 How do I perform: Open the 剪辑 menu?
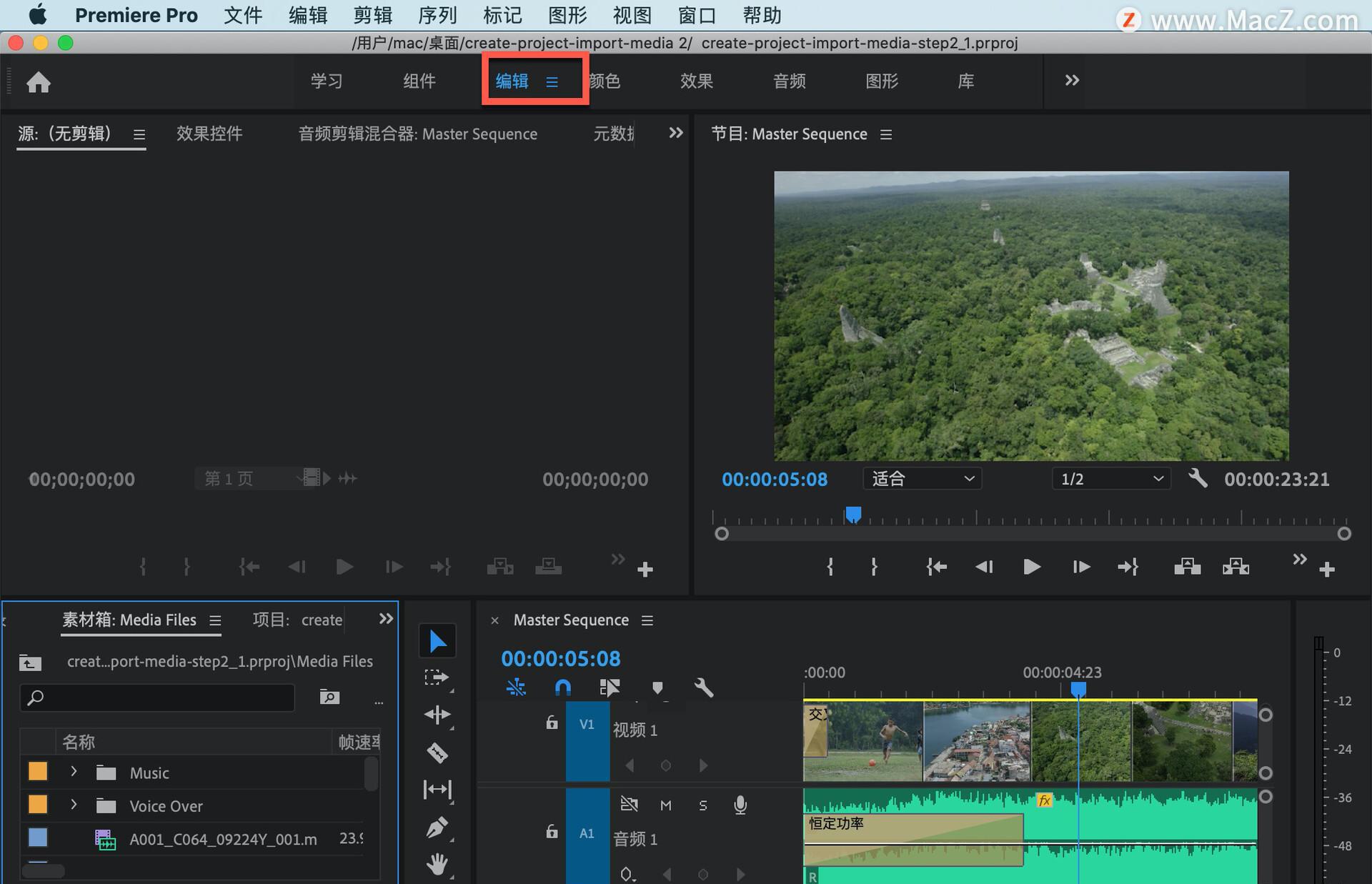pyautogui.click(x=373, y=15)
